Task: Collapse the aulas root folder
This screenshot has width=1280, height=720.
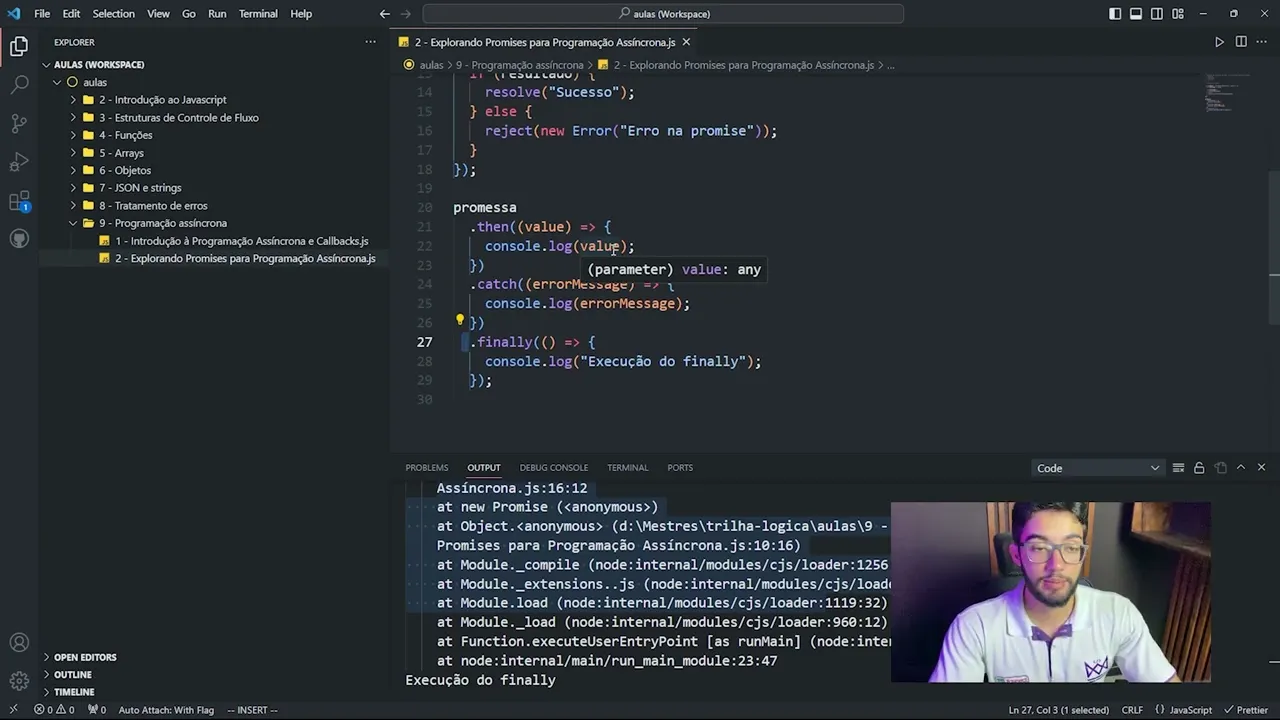Action: click(x=95, y=82)
